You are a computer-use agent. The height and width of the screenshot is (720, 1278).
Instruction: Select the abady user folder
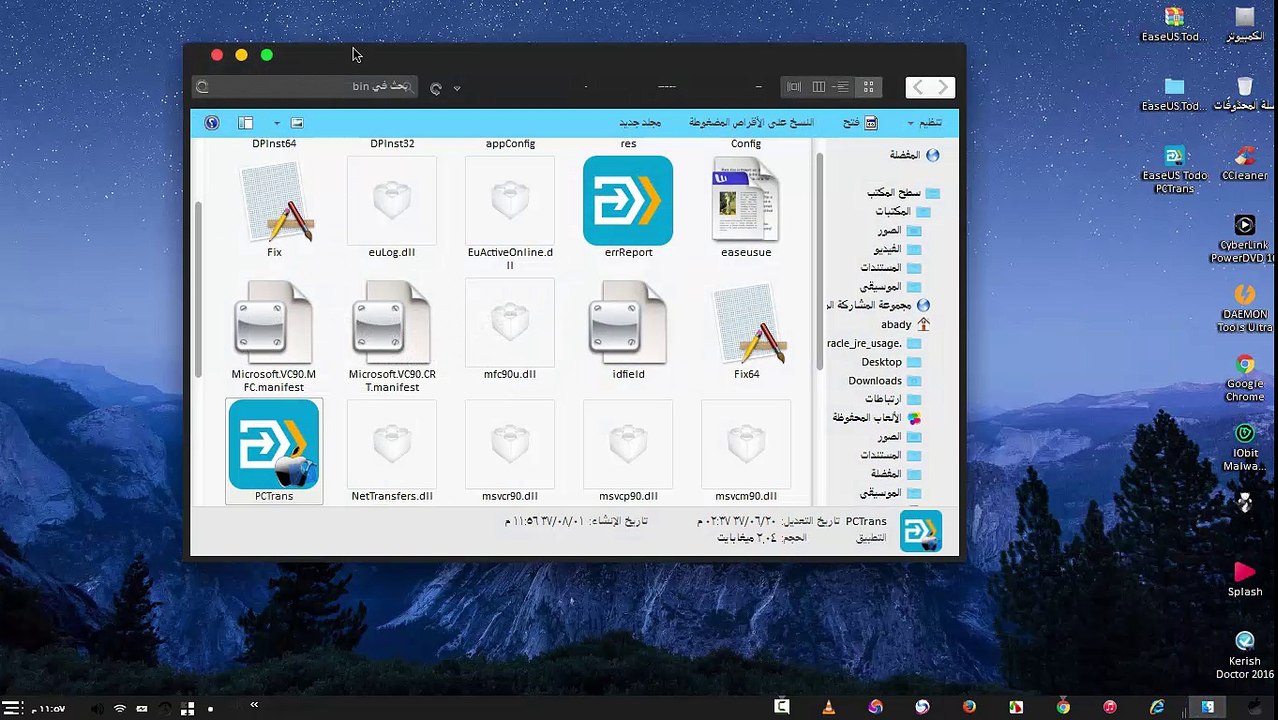[x=905, y=324]
